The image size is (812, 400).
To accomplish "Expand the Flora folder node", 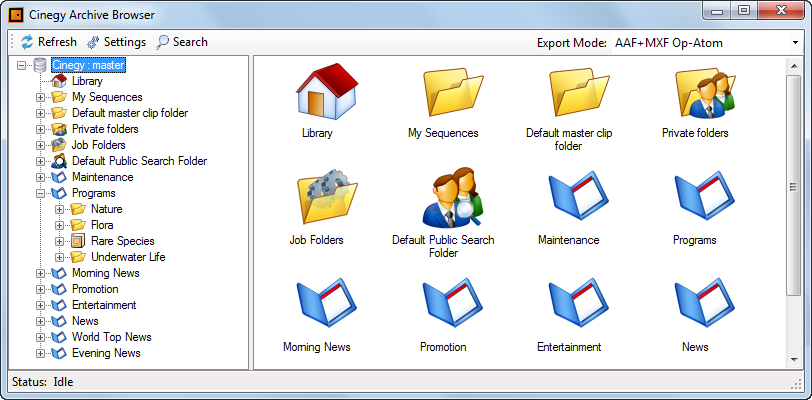I will (60, 225).
